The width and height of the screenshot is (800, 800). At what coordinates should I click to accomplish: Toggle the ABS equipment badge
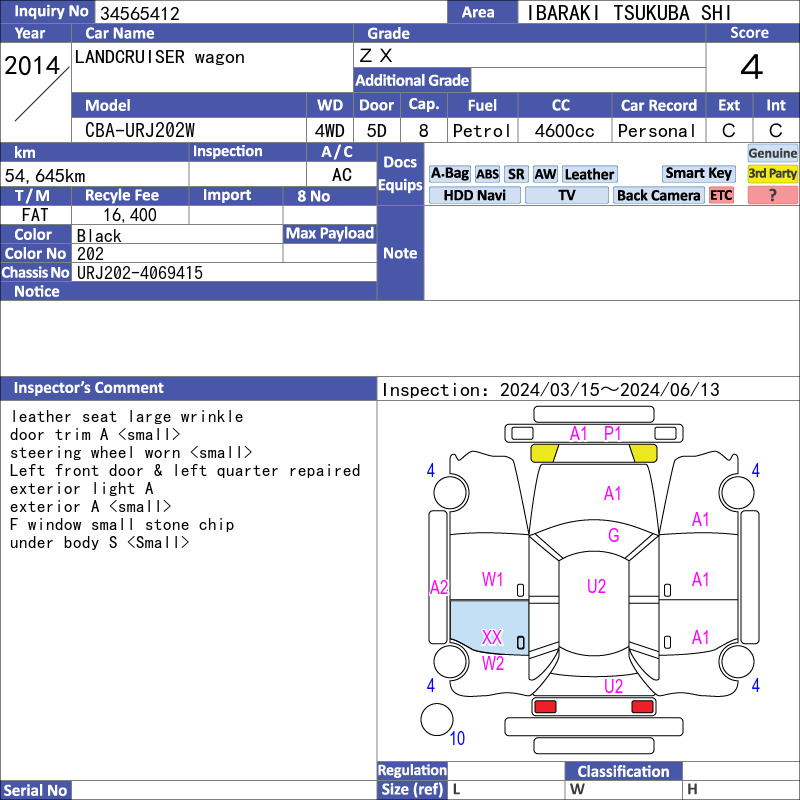tap(487, 174)
